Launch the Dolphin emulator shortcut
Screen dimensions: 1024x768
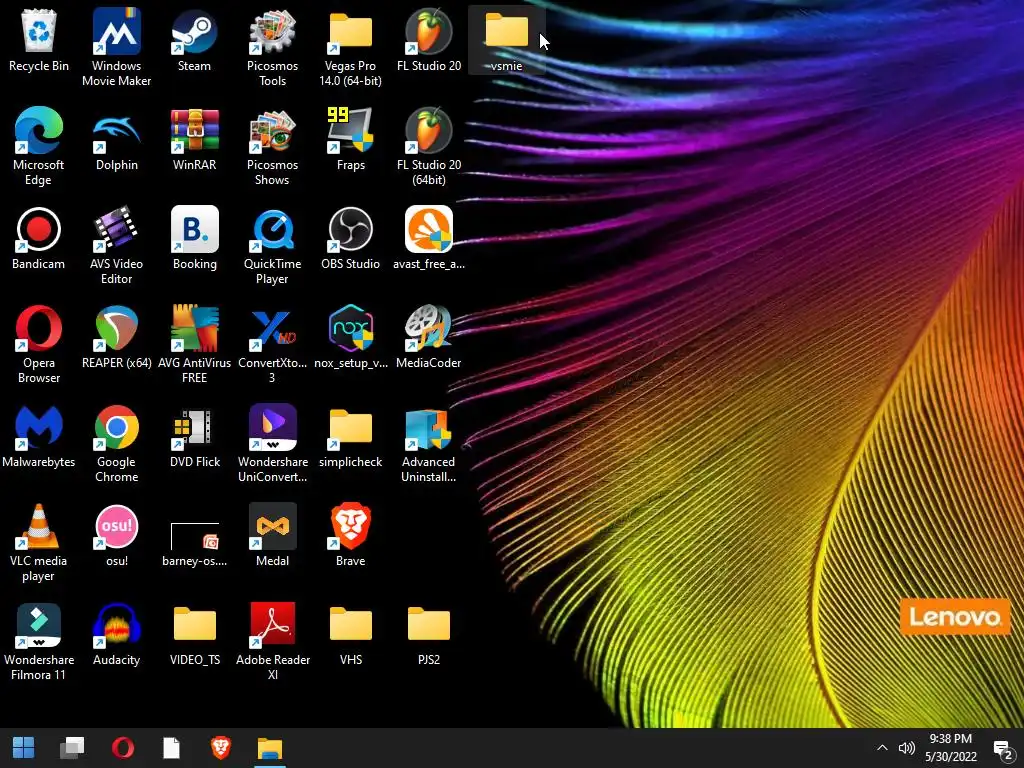tap(116, 140)
